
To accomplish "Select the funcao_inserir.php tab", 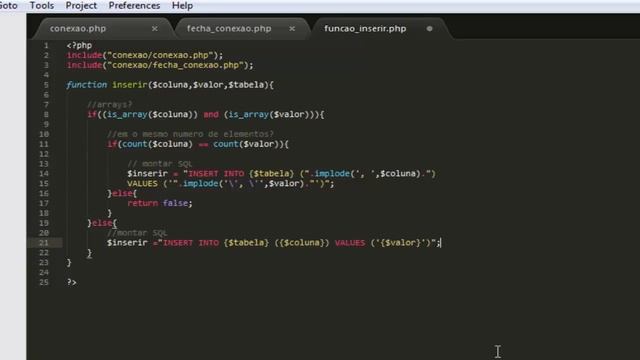I will tap(365, 29).
